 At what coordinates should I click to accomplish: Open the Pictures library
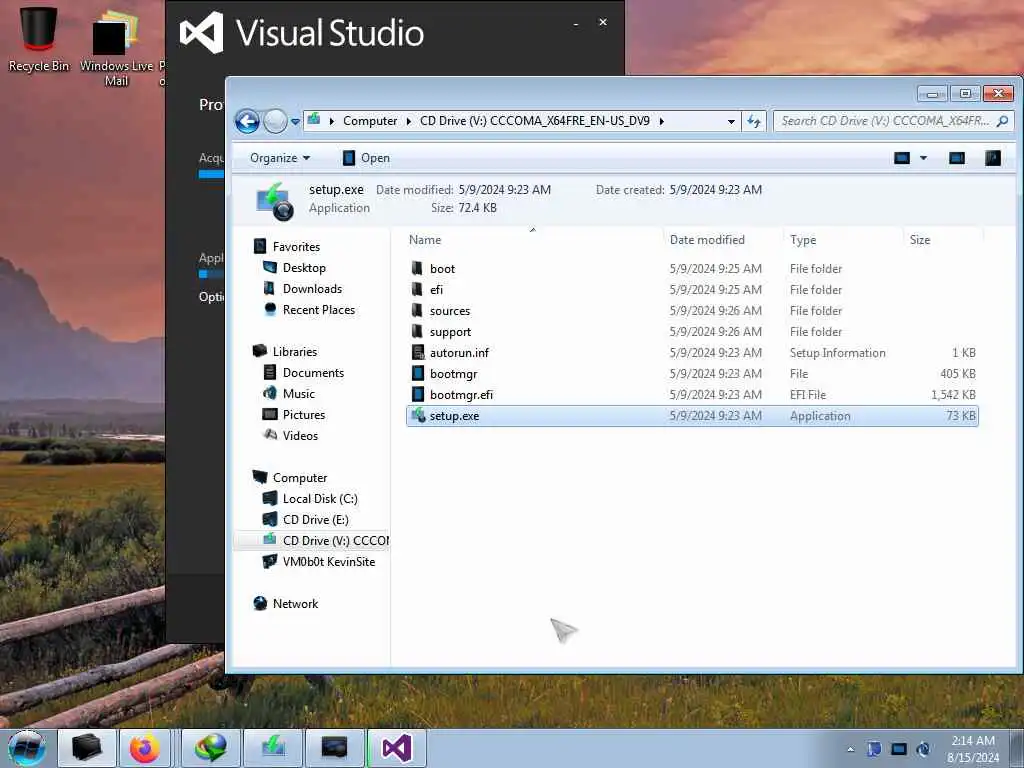coord(304,415)
